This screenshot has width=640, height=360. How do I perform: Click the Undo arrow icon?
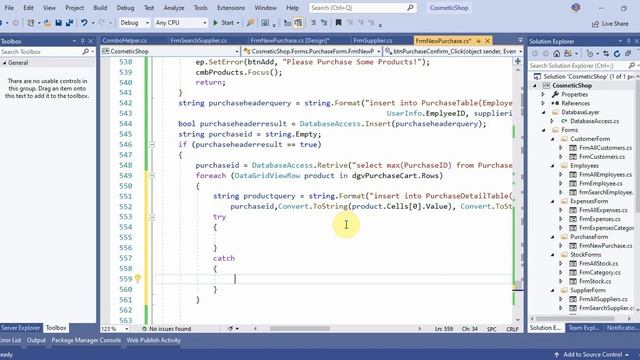coord(84,23)
